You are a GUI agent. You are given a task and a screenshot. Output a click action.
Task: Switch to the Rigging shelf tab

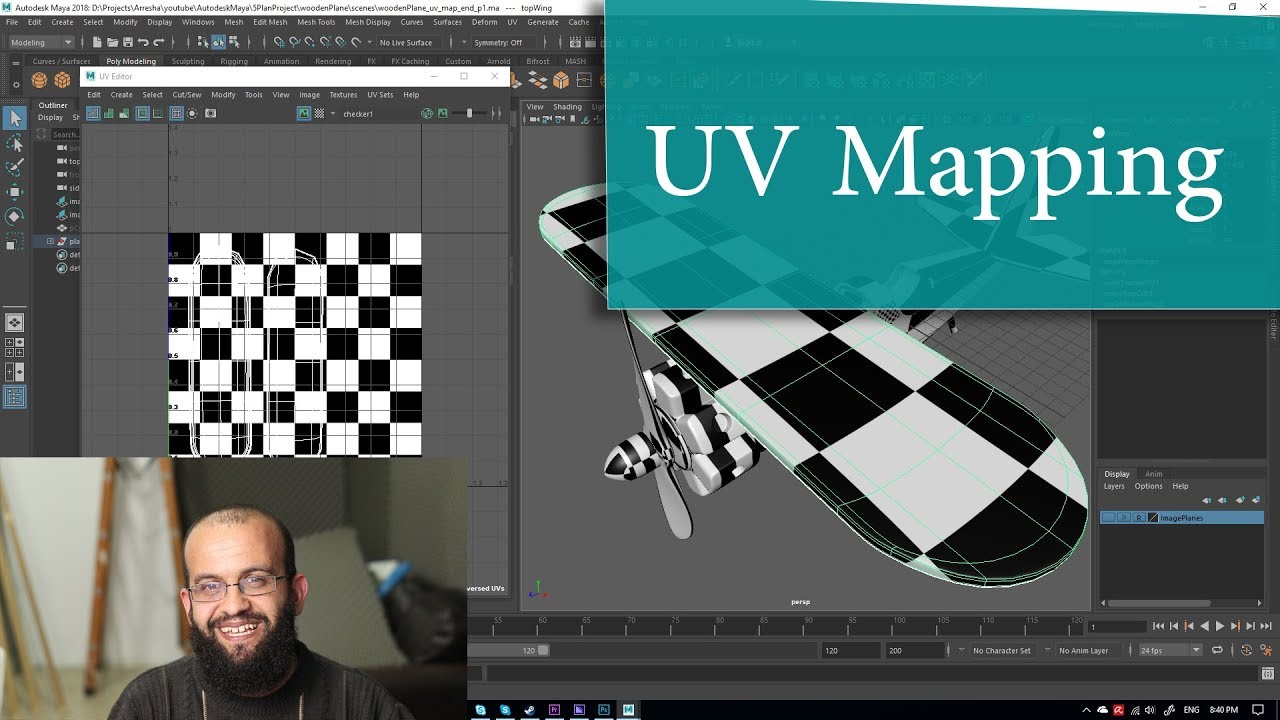(234, 61)
